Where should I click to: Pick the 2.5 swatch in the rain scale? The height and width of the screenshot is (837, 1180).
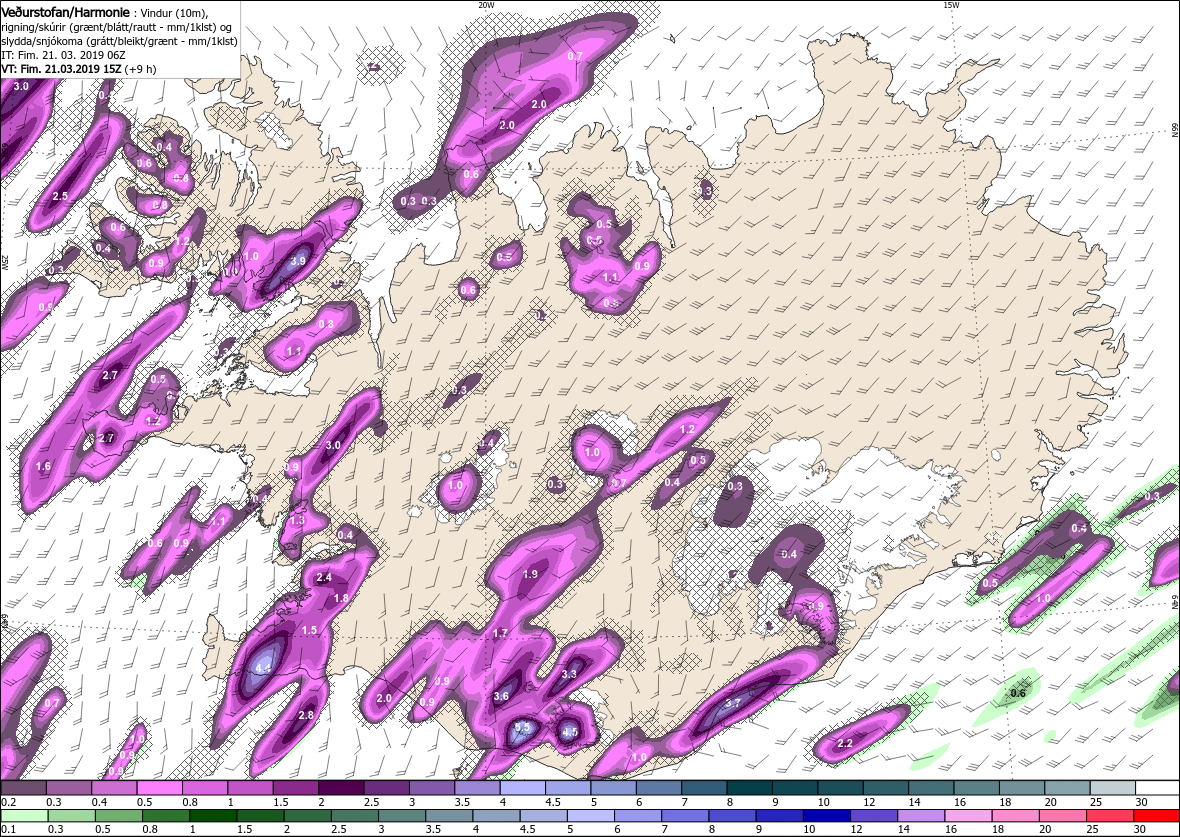click(x=354, y=816)
